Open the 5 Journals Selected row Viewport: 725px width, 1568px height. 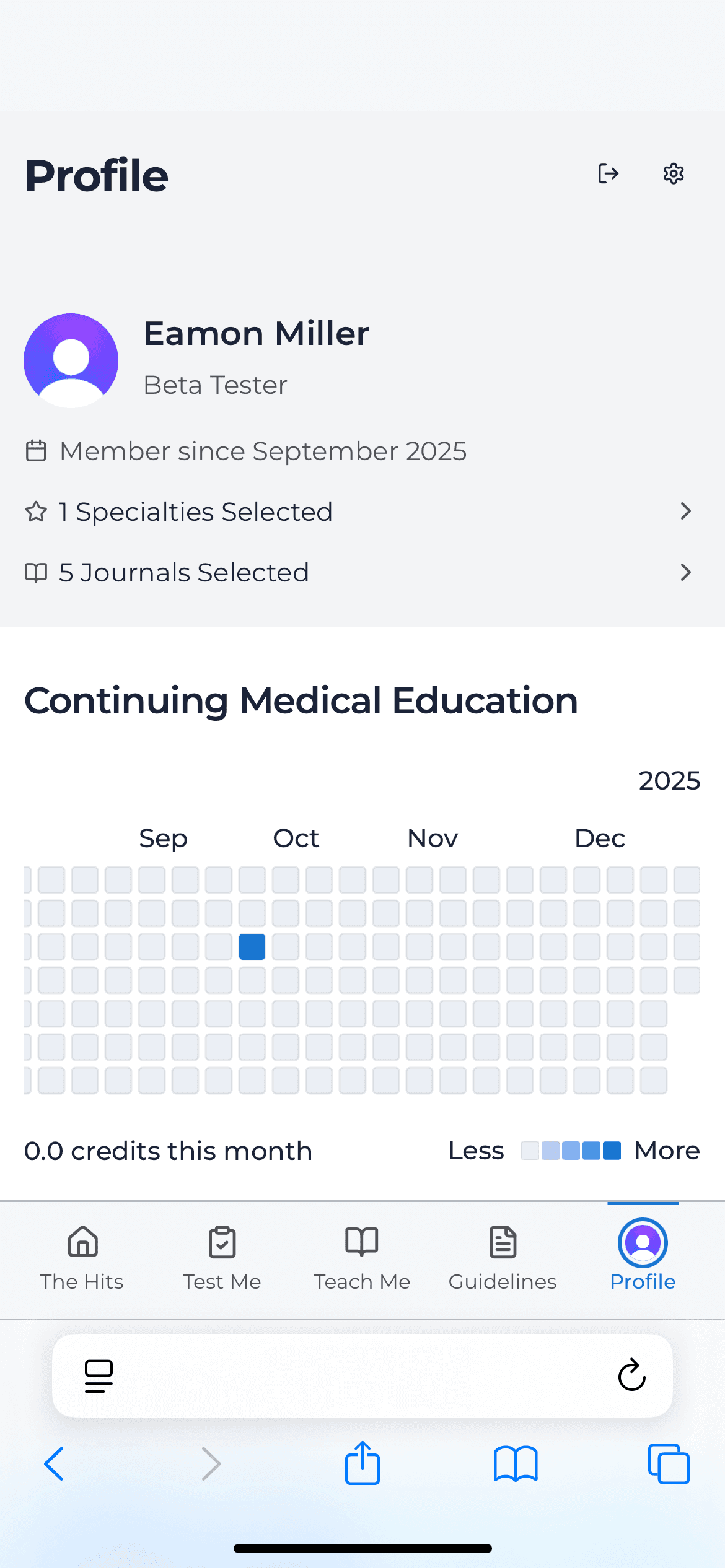[x=184, y=573]
